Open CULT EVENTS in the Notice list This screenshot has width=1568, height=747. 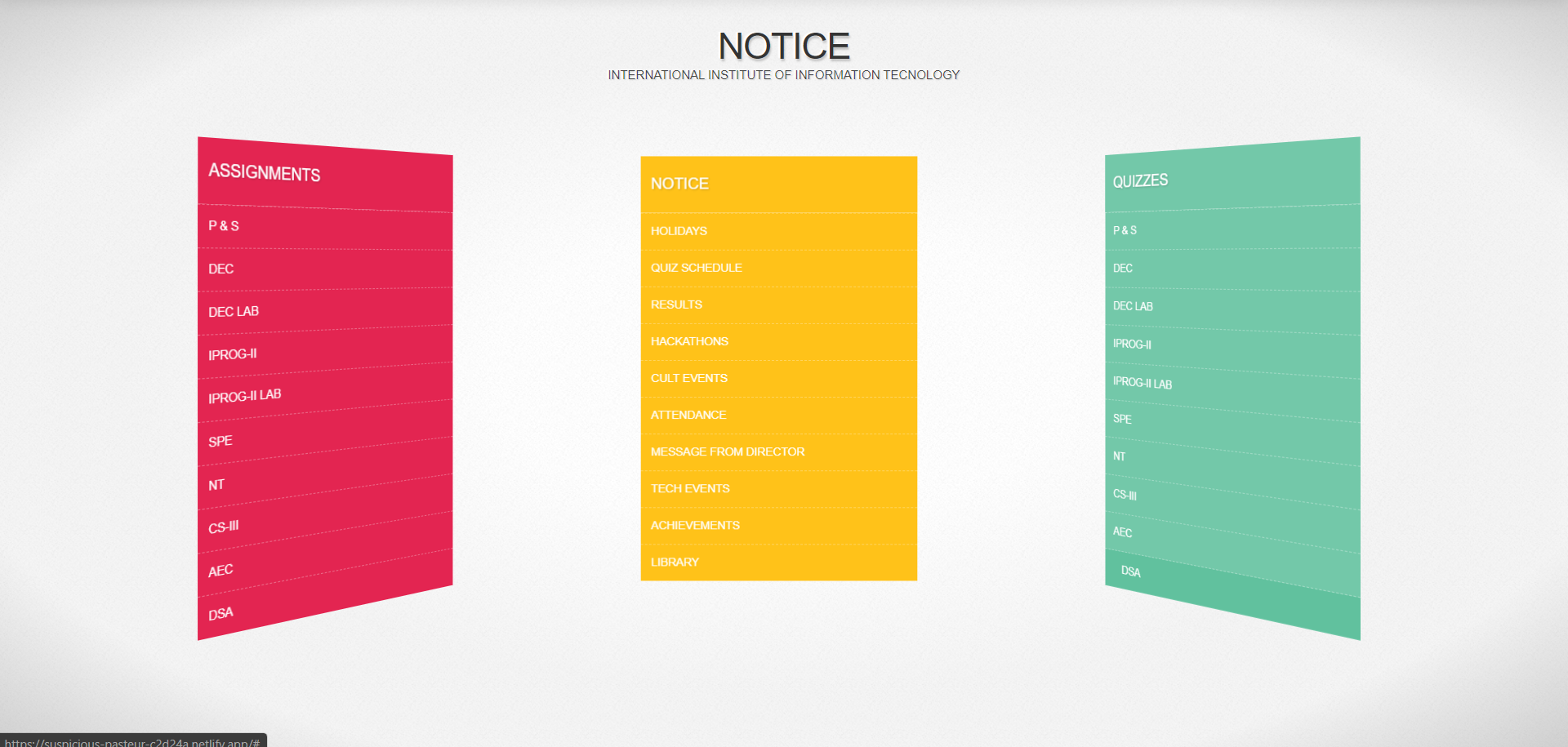pyautogui.click(x=779, y=378)
